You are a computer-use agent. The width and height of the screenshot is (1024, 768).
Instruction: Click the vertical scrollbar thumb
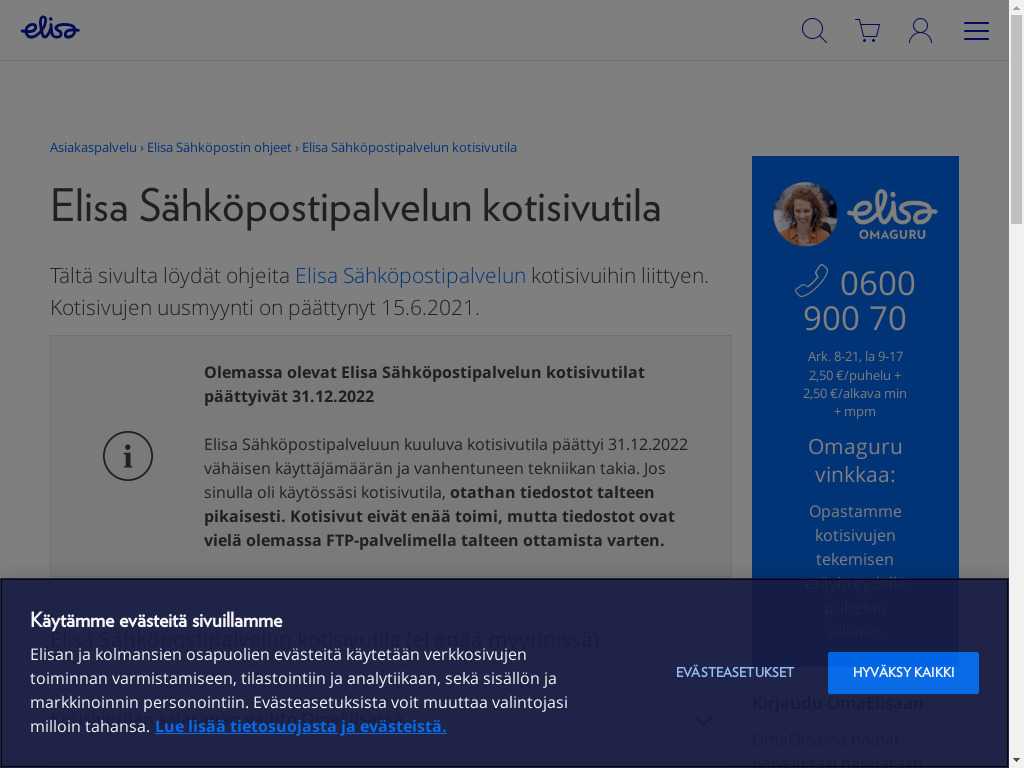point(1016,120)
